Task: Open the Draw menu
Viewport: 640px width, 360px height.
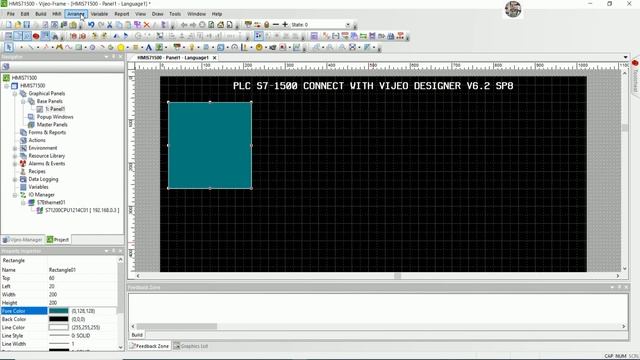Action: coord(157,14)
